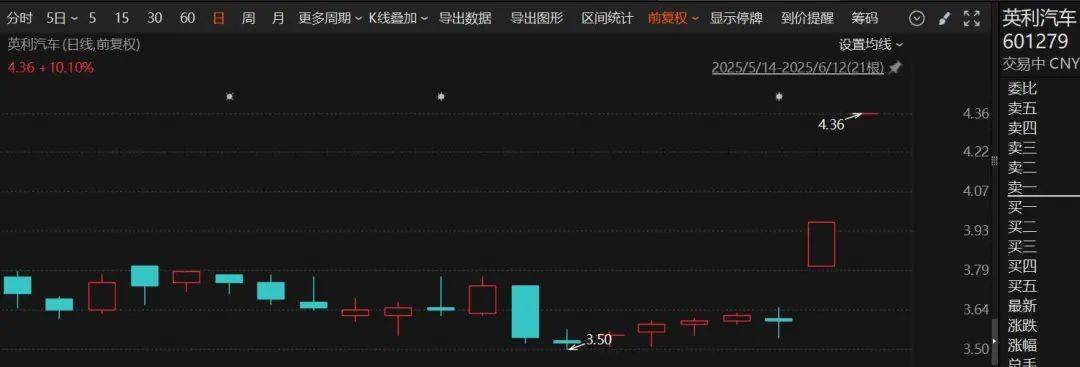Click the large red candlestick near 3.93
This screenshot has width=1080, height=367.
821,244
